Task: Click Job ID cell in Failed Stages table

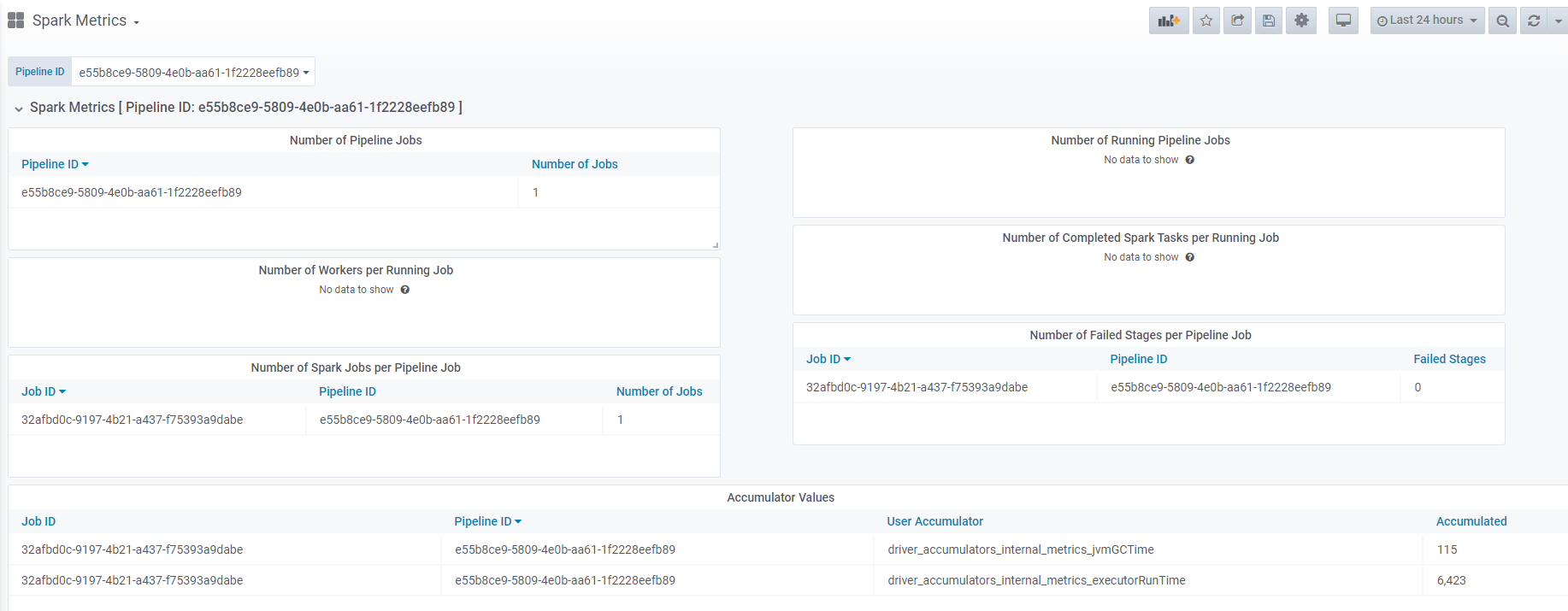Action: (x=917, y=387)
